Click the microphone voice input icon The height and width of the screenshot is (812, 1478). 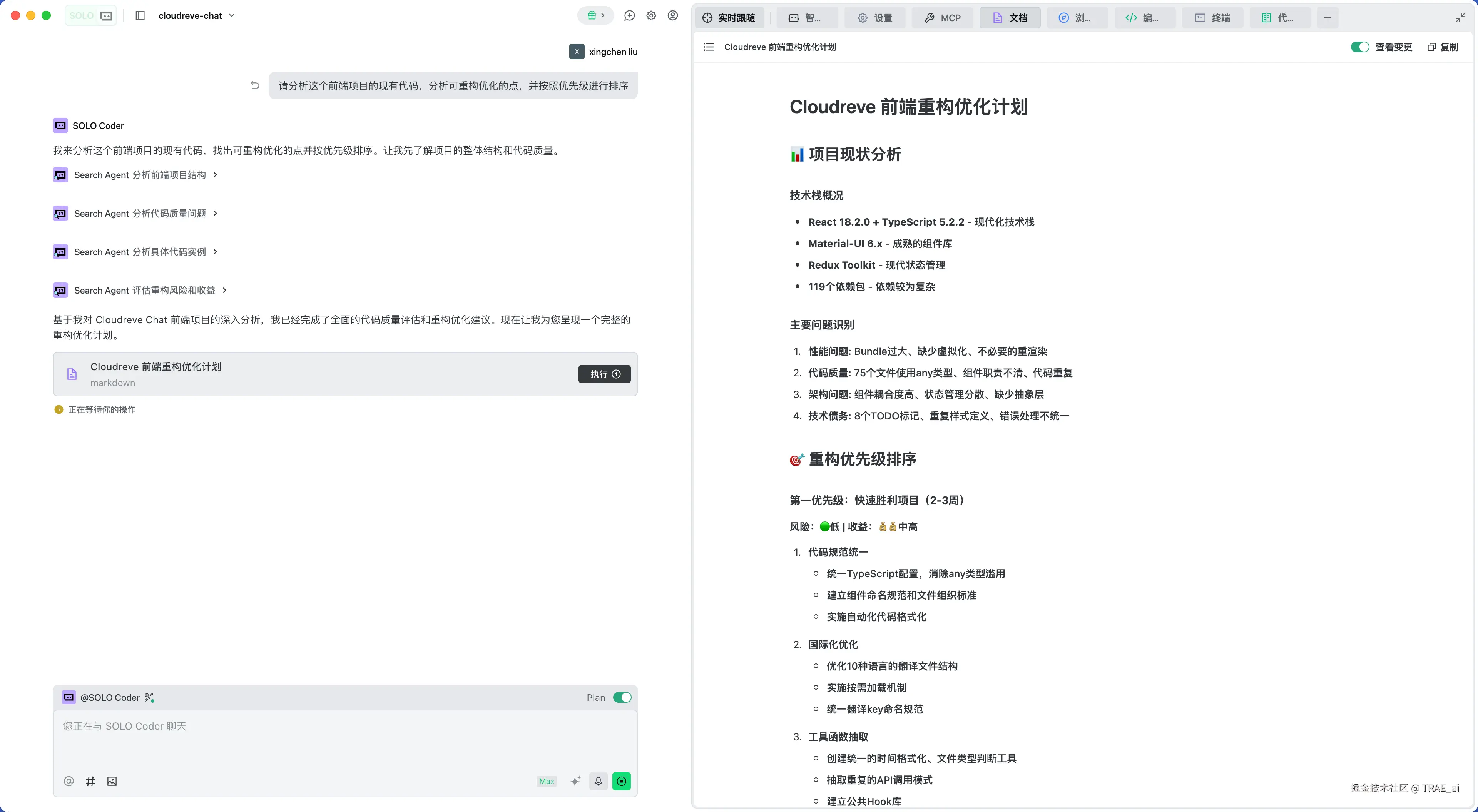tap(598, 780)
